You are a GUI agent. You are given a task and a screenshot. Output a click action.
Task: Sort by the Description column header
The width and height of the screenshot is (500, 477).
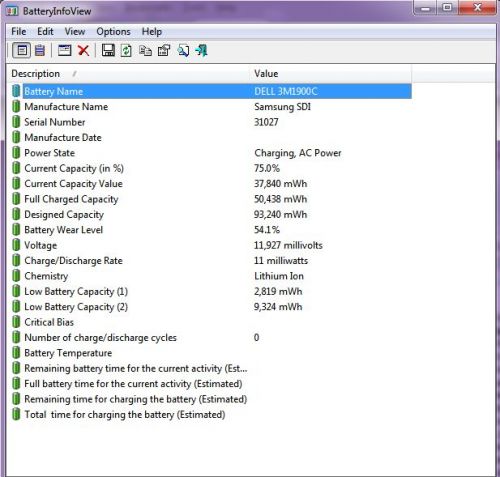coord(129,74)
